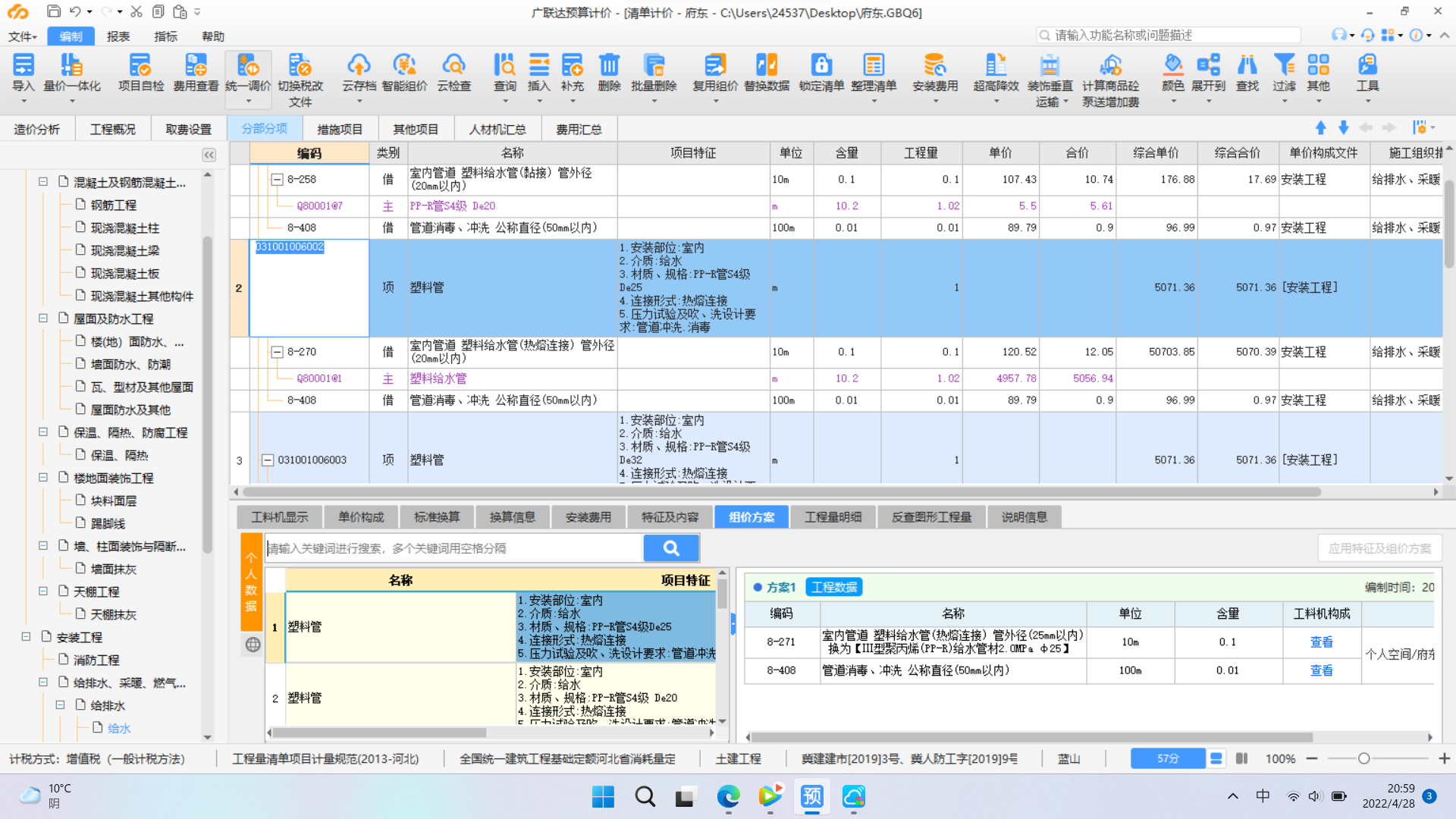This screenshot has width=1456, height=819.
Task: Open 文件 menu dropdown
Action: (x=23, y=36)
